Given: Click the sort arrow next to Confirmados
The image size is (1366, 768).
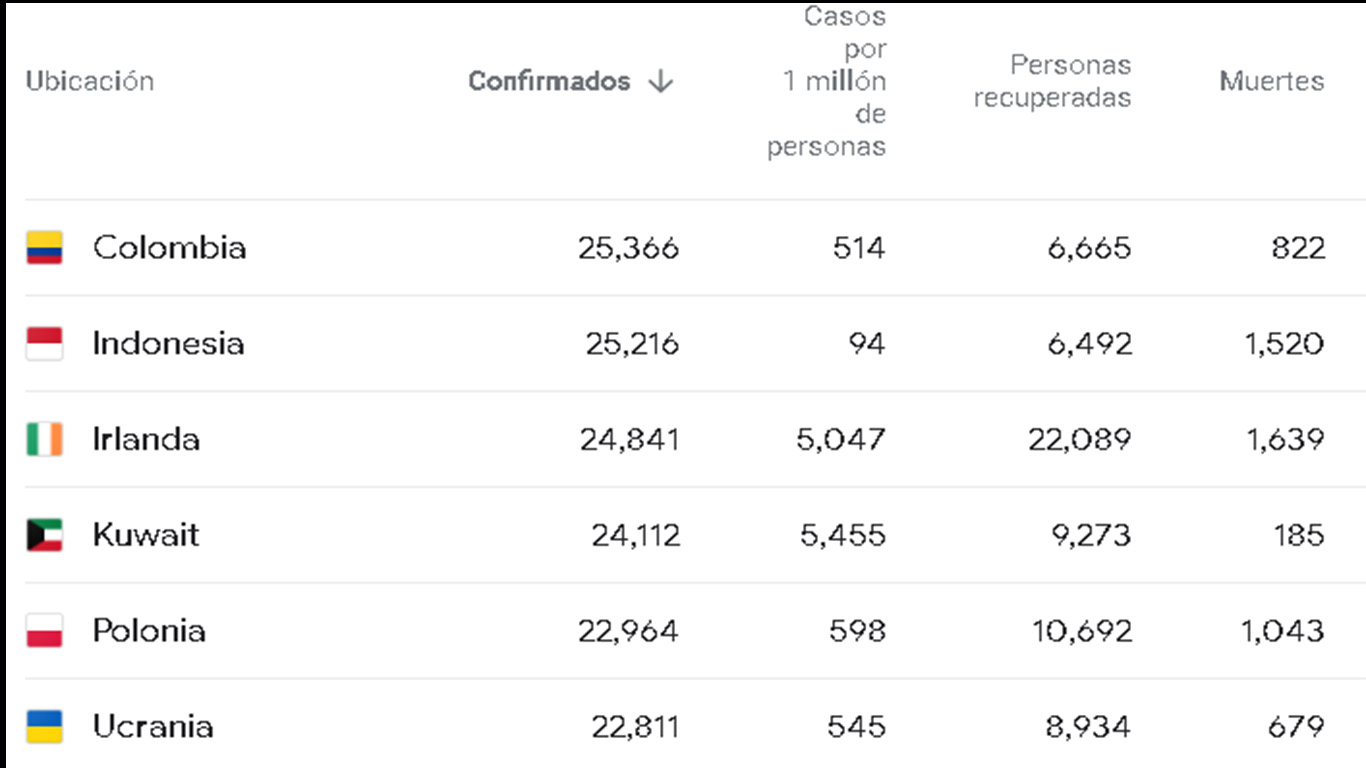Looking at the screenshot, I should pyautogui.click(x=660, y=81).
